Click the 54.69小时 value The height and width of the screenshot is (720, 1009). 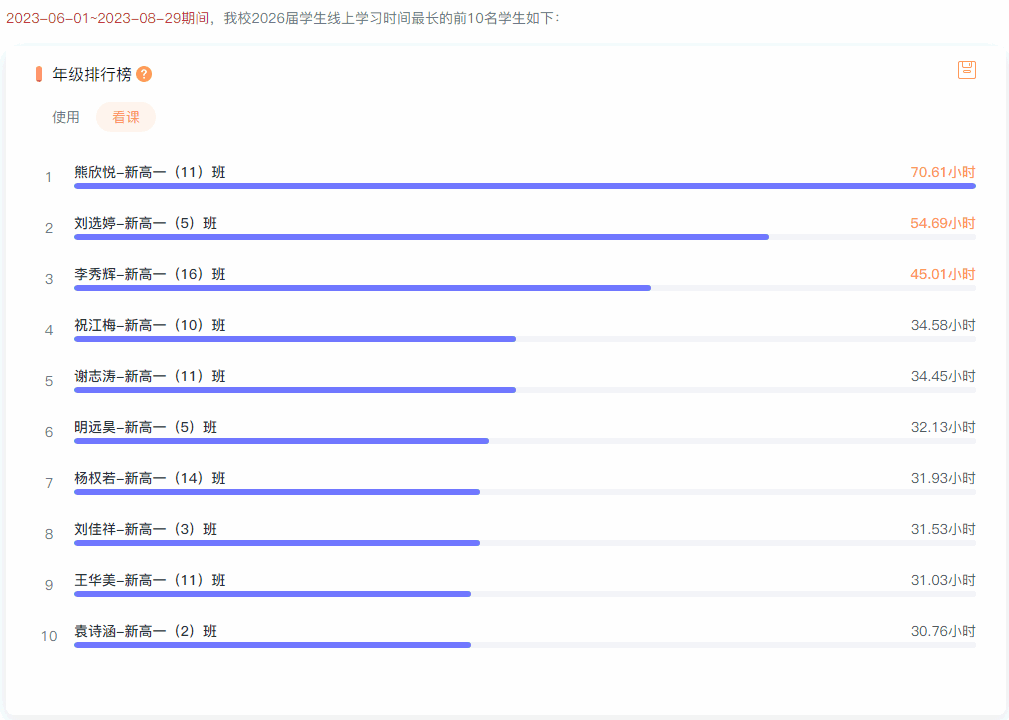[943, 223]
